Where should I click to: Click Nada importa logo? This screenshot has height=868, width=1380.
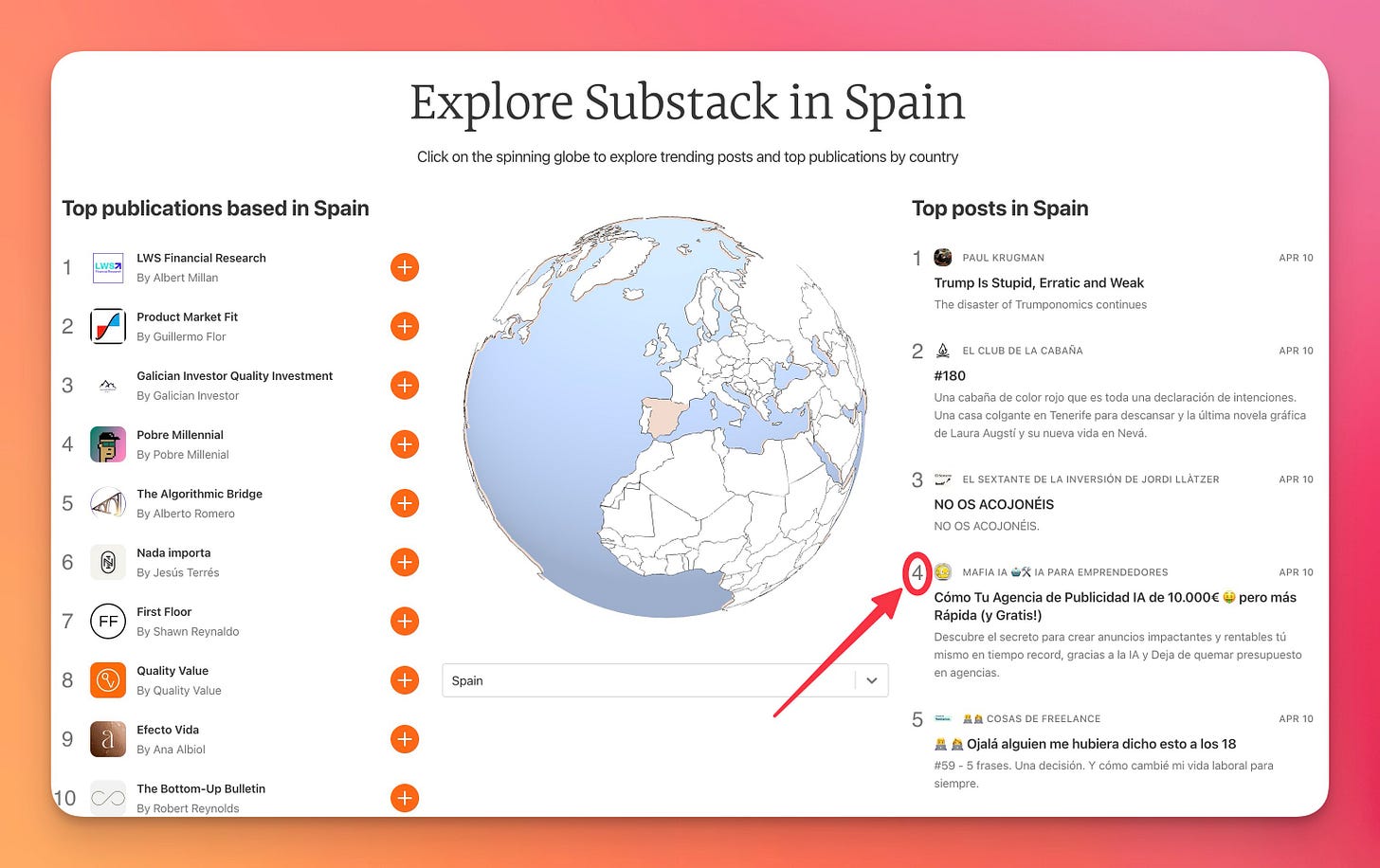pyautogui.click(x=108, y=562)
